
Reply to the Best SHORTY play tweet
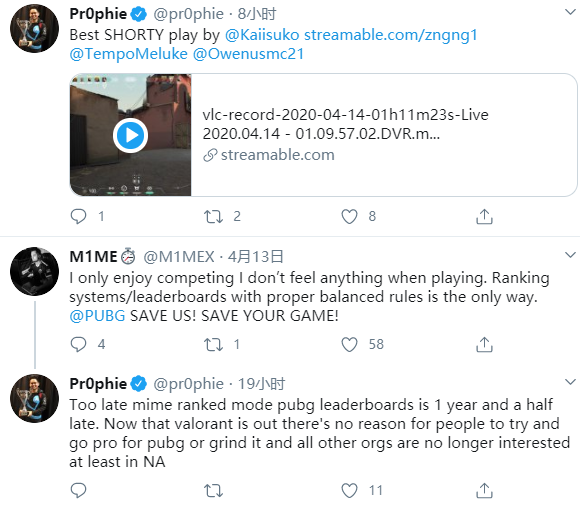[x=78, y=216]
